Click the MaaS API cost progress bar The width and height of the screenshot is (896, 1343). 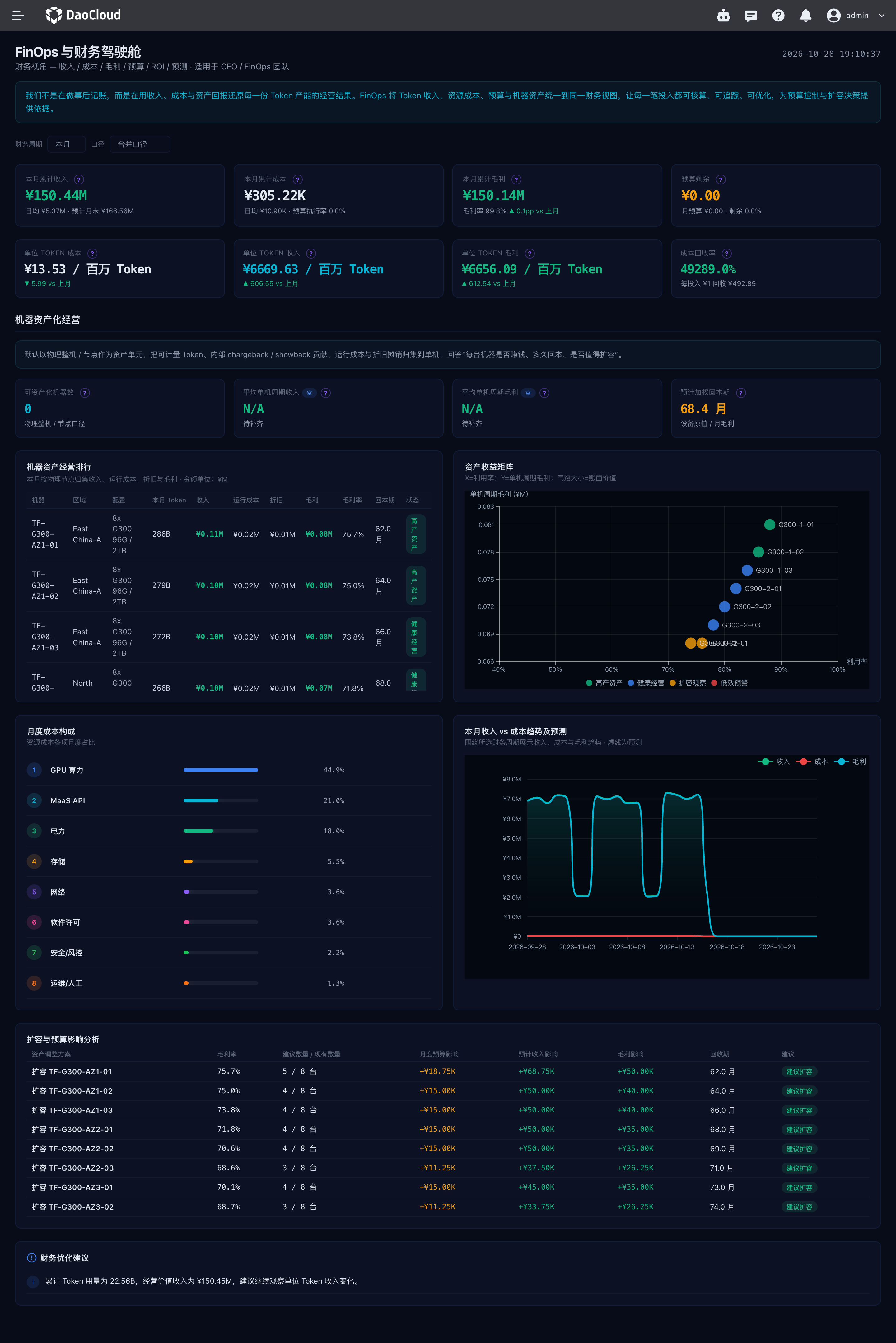[x=221, y=800]
